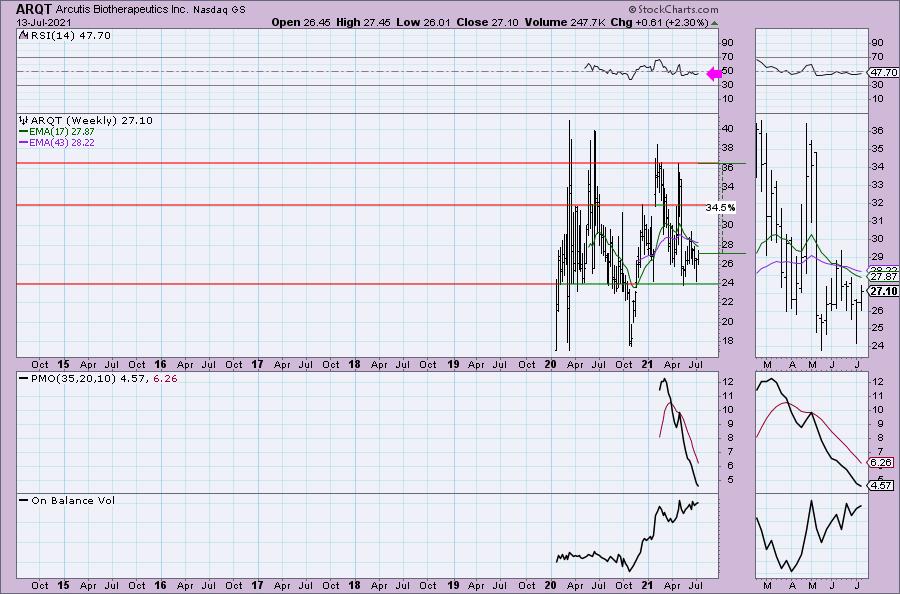Click year 18 on the bottom-most time axis
This screenshot has height=594, width=900.
click(x=354, y=585)
